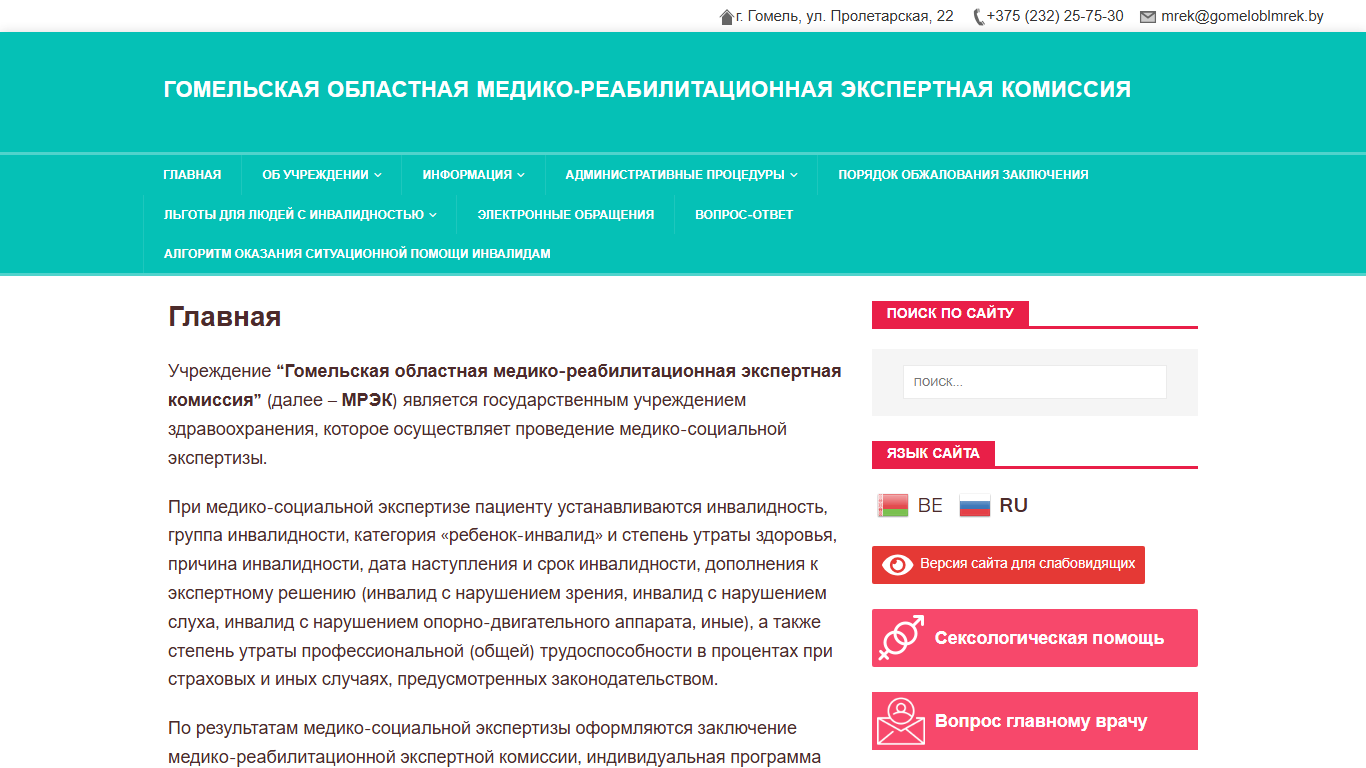This screenshot has height=768, width=1366.
Task: Click the site title ГОМЕЛЬСКАЯ ОБЛАСТНАЯ МЕДИКО-РЕАБИЛИТАЦИОННАЯ
Action: [647, 89]
